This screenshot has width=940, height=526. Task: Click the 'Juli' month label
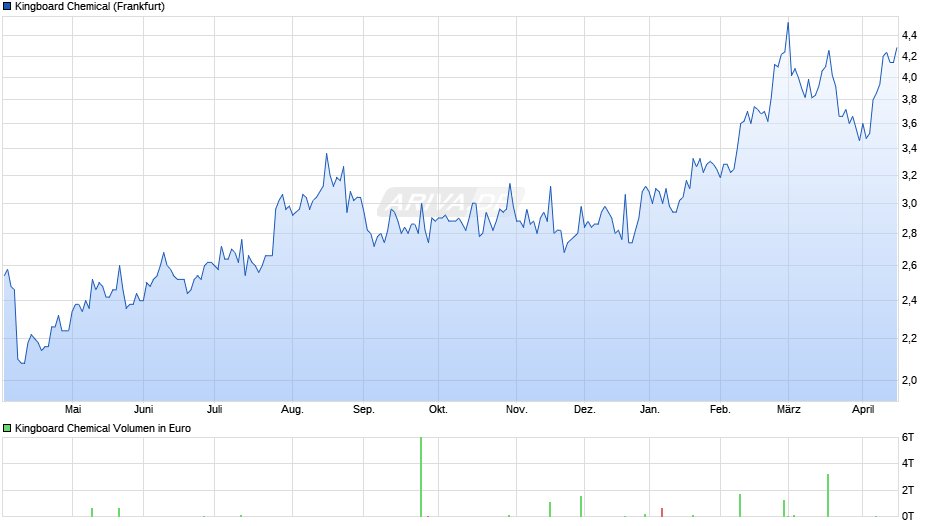215,410
